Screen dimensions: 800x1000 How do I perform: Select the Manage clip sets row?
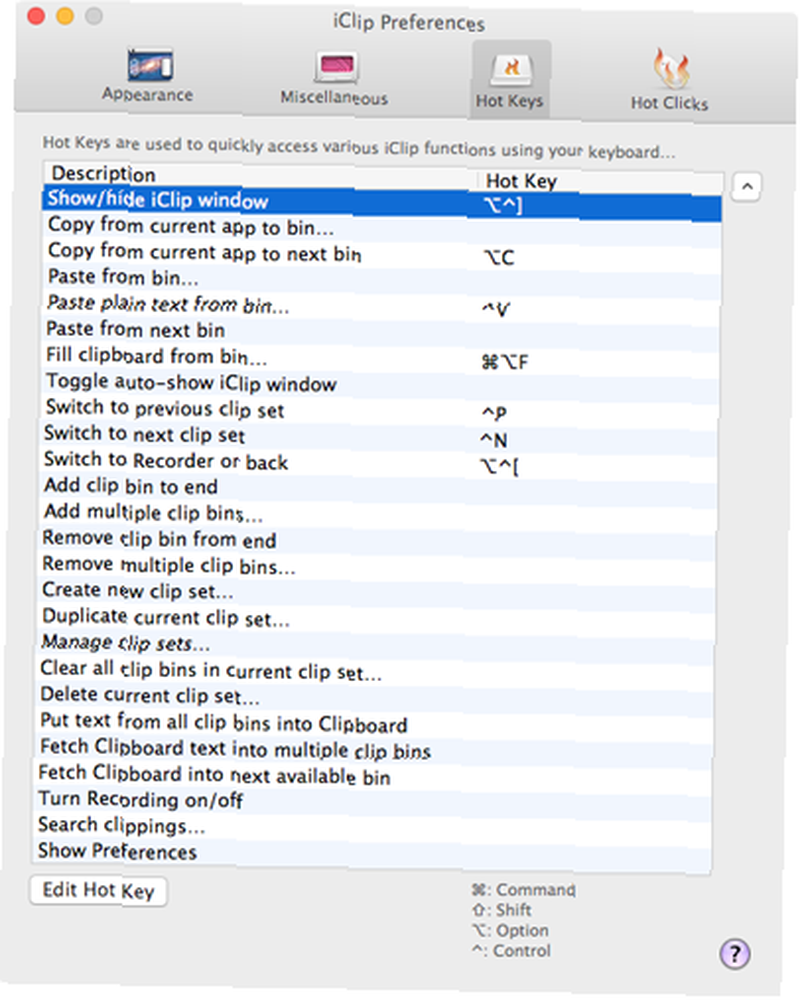click(x=377, y=644)
